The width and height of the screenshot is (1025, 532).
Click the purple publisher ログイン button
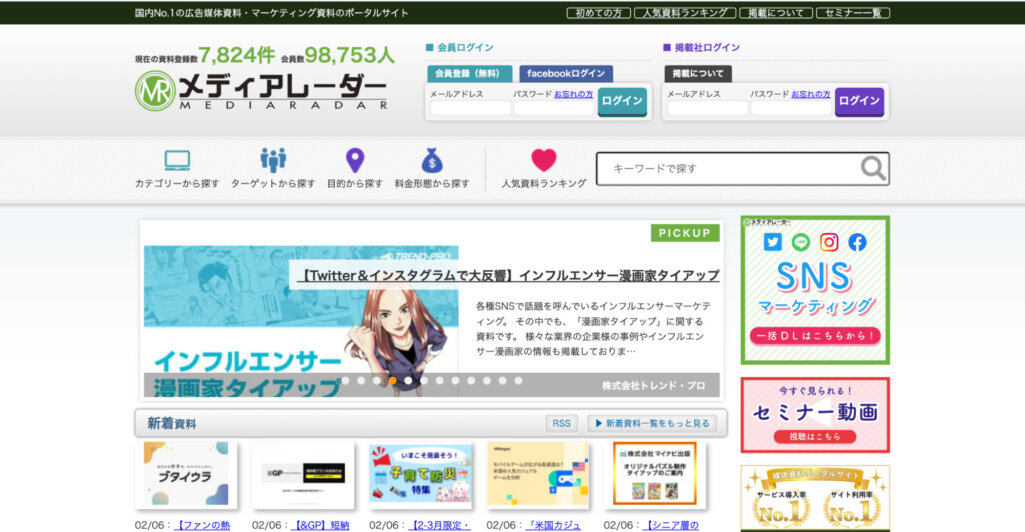(859, 101)
